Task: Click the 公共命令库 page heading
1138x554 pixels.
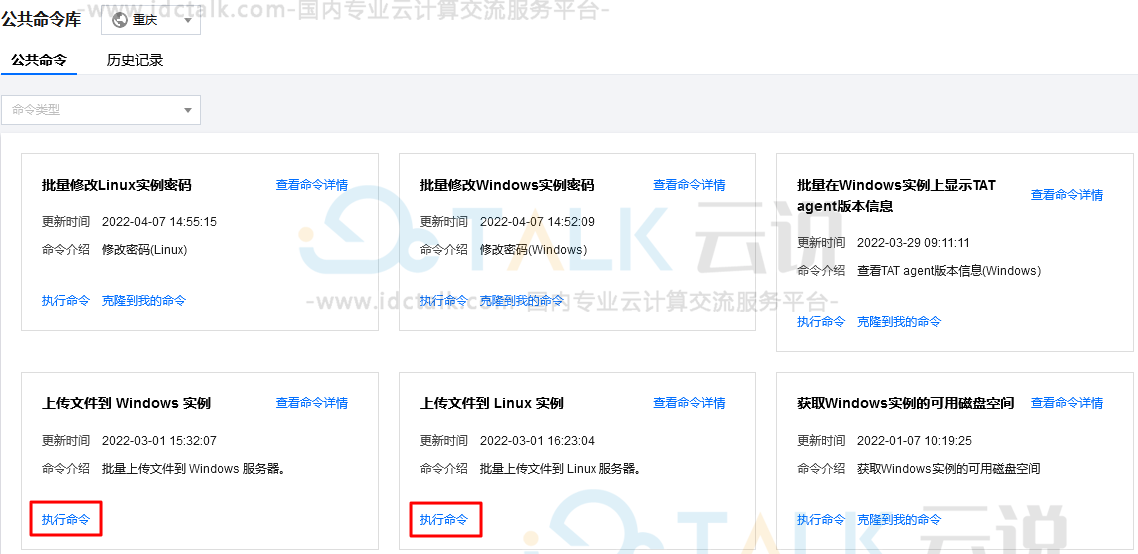Action: tap(41, 20)
